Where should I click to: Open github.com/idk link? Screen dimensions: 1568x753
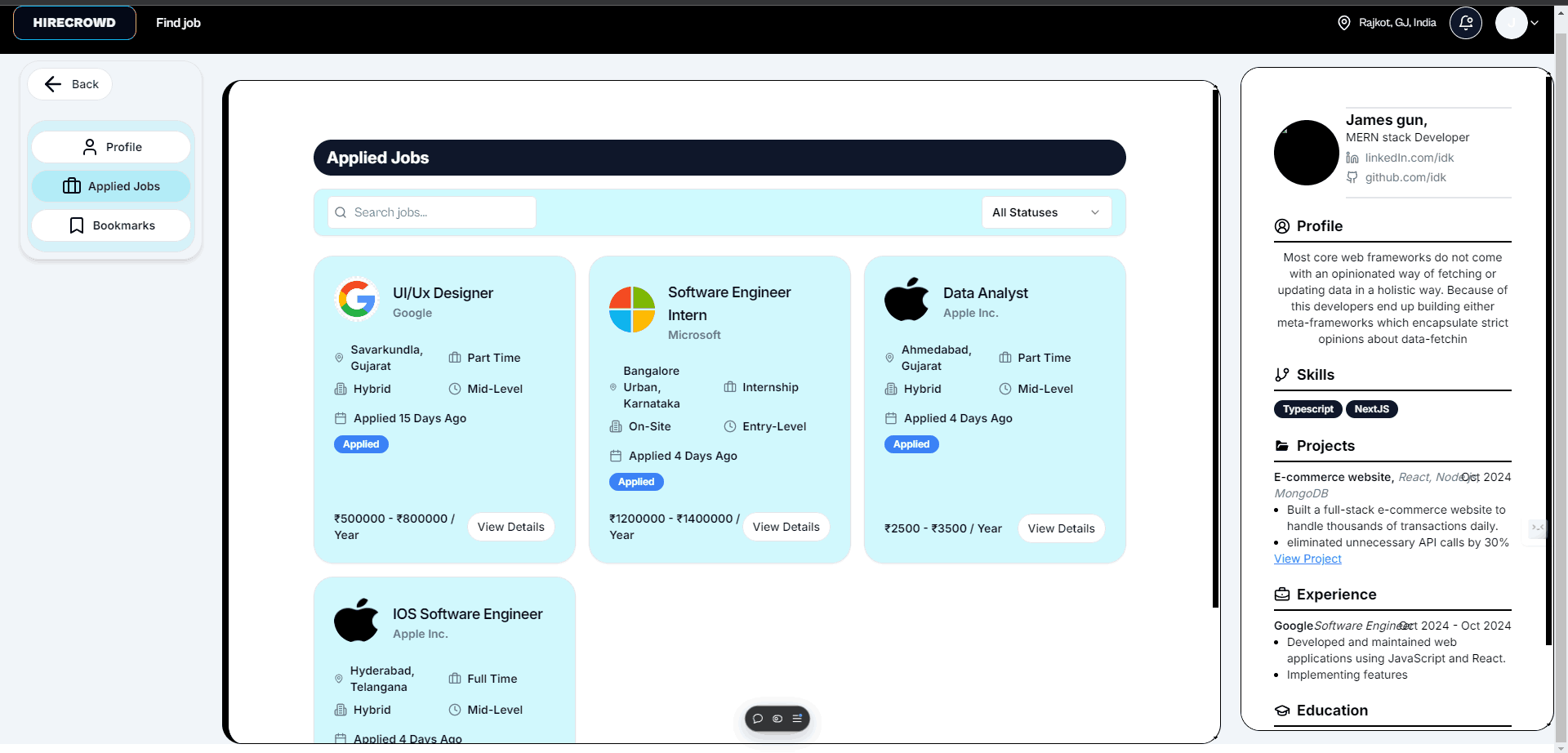click(x=1405, y=177)
